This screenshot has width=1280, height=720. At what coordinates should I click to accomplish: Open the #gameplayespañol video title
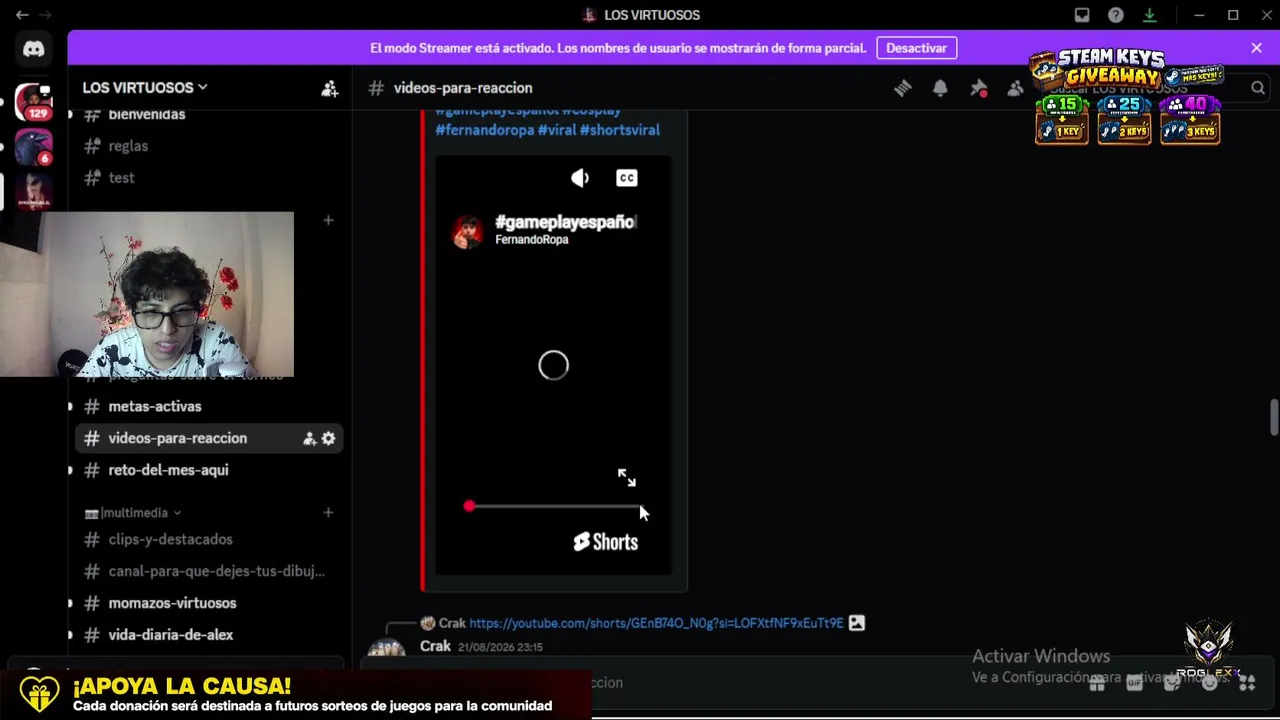[566, 222]
